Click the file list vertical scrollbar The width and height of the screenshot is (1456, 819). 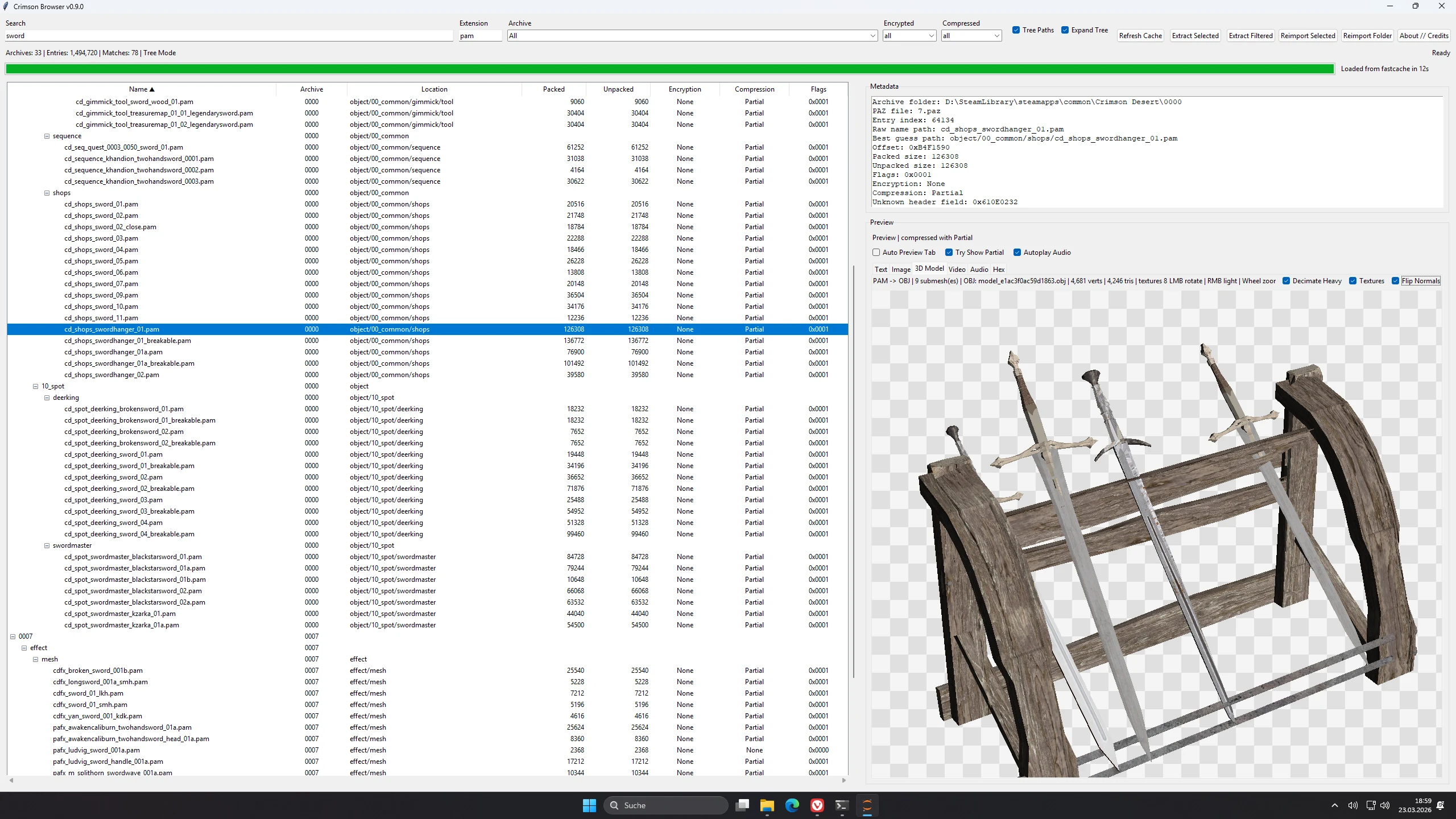[853, 472]
